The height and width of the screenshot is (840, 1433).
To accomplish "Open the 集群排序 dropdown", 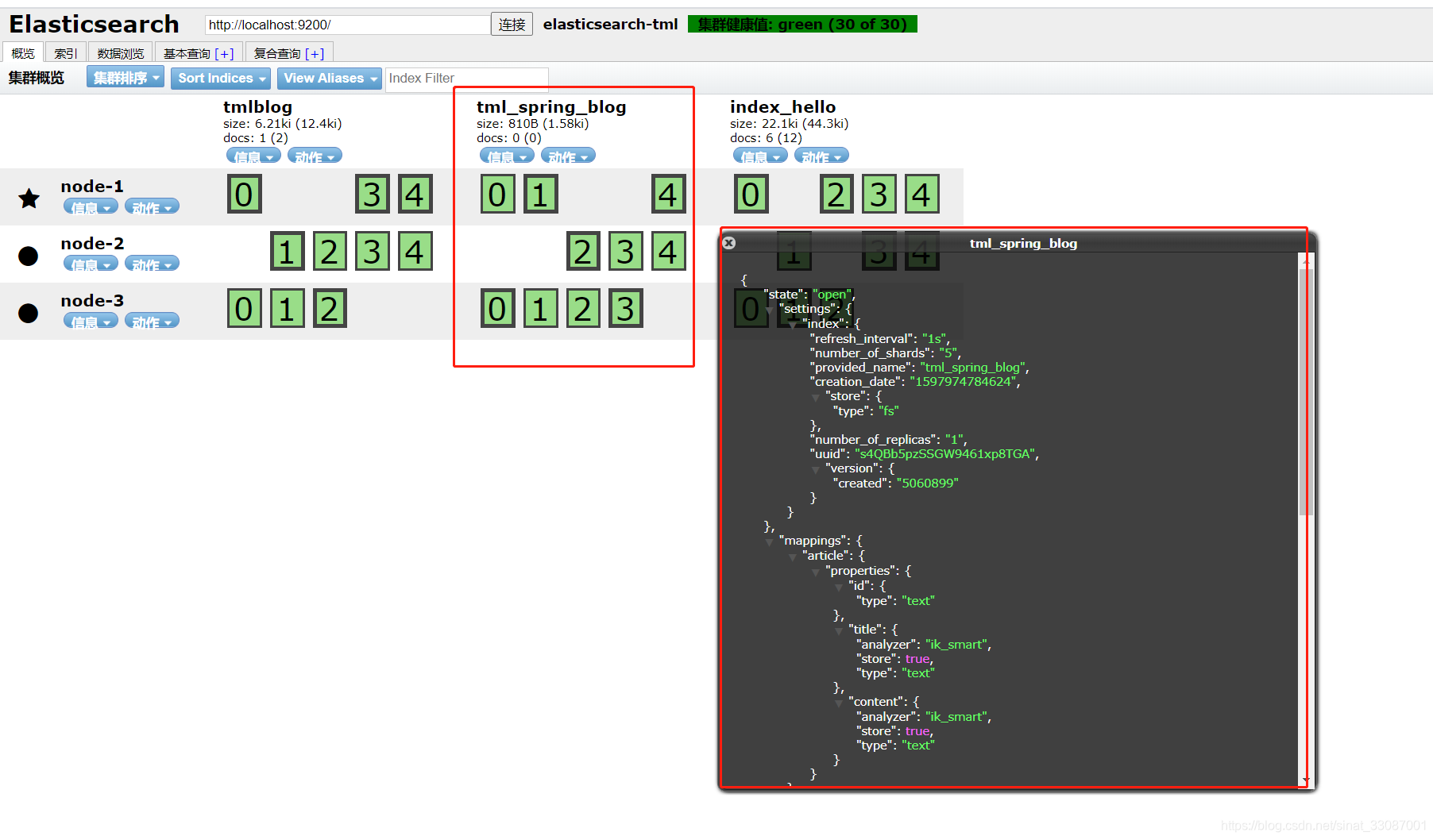I will tap(126, 78).
